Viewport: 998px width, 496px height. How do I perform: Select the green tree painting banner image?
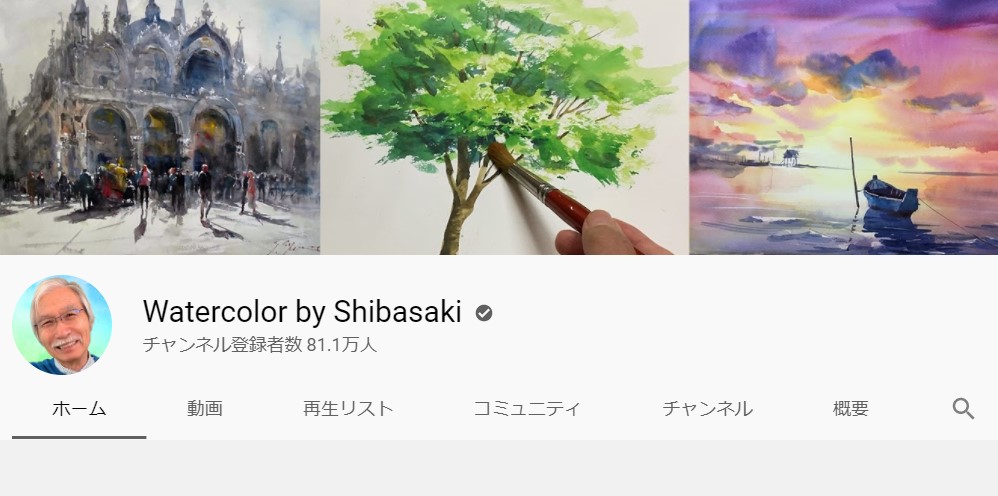pyautogui.click(x=504, y=127)
